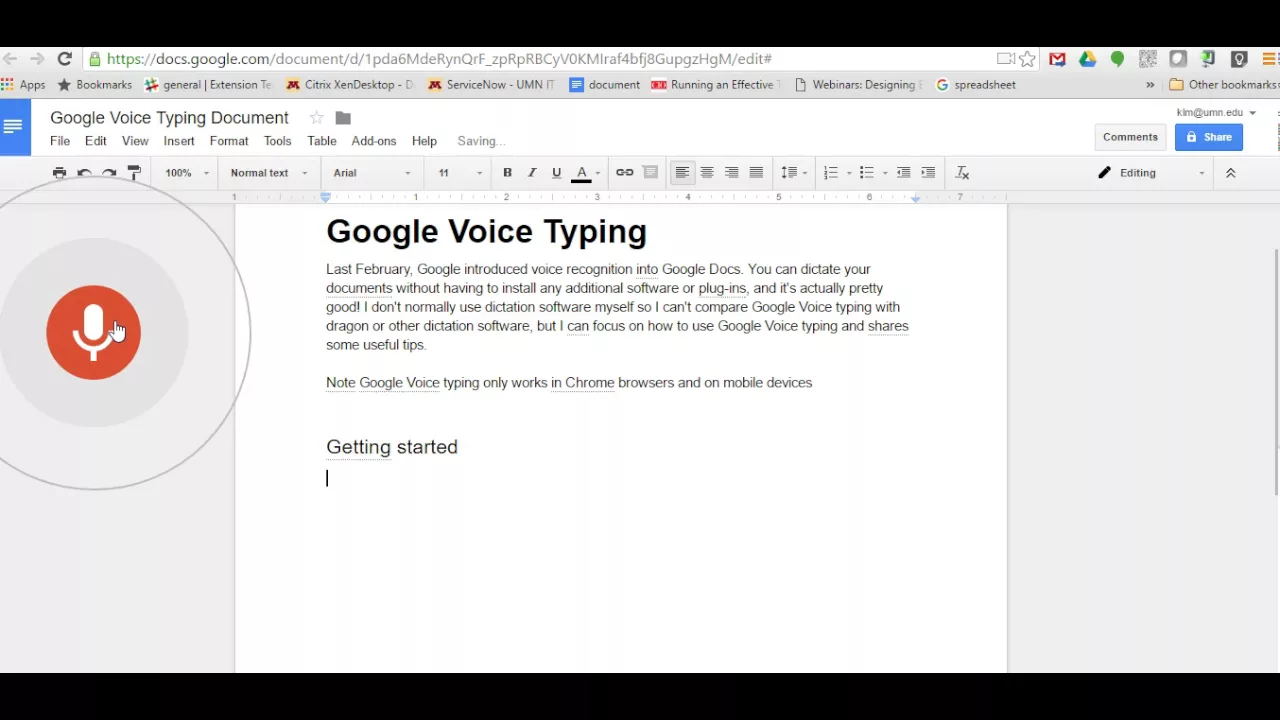Viewport: 1280px width, 720px height.
Task: Open the 100% zoom dropdown
Action: tap(187, 173)
